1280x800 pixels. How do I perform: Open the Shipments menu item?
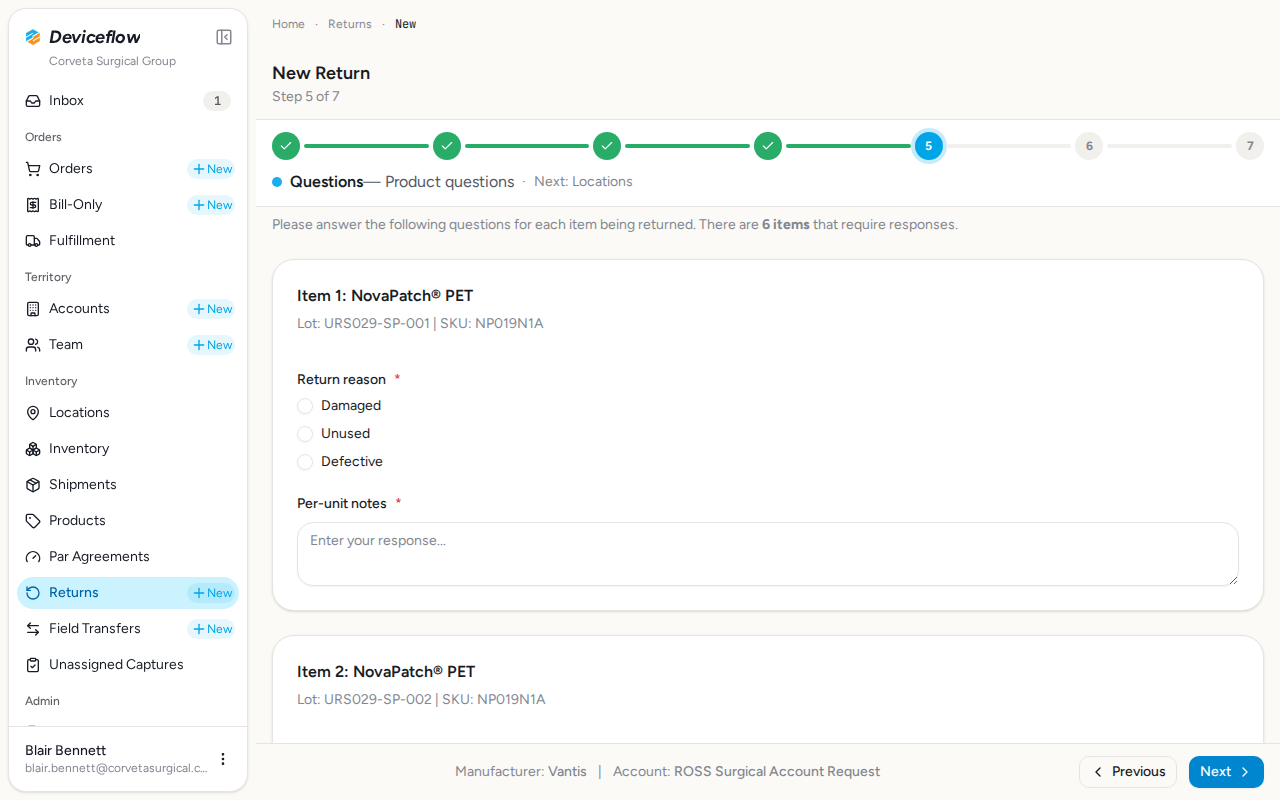pyautogui.click(x=128, y=485)
